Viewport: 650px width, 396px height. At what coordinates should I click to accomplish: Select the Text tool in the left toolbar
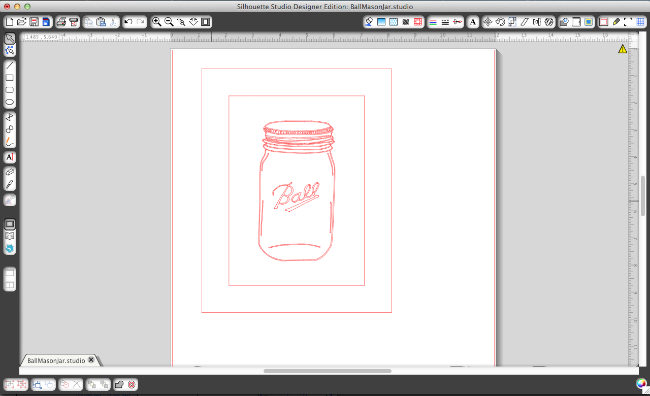click(x=10, y=157)
